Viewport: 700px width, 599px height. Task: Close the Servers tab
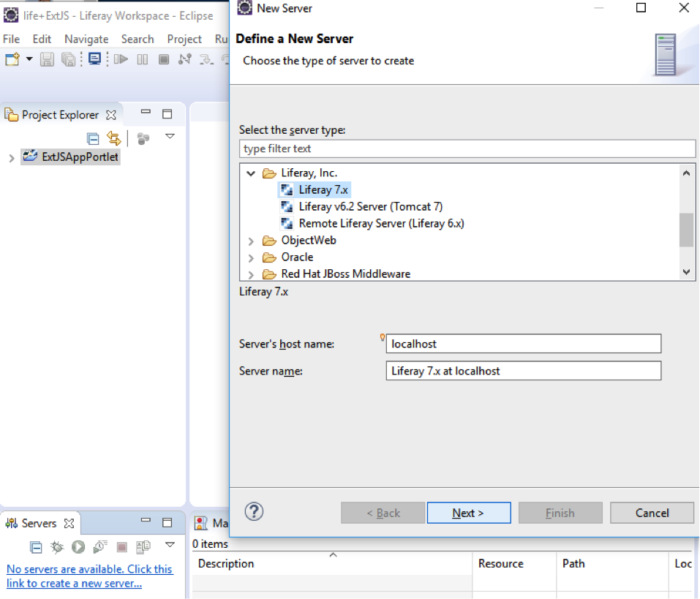[69, 523]
